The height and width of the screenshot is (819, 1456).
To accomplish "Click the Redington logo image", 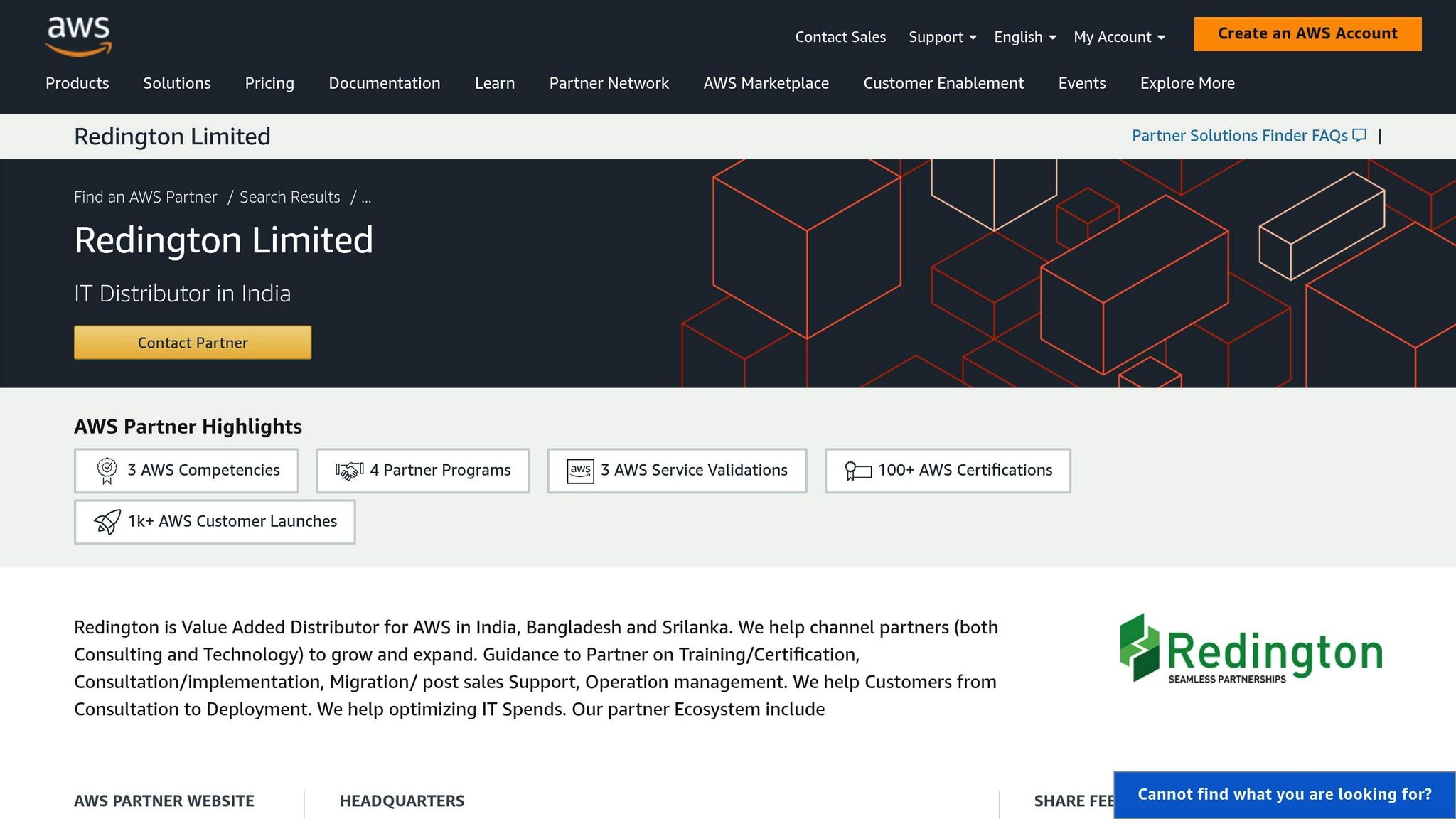I will (x=1251, y=648).
